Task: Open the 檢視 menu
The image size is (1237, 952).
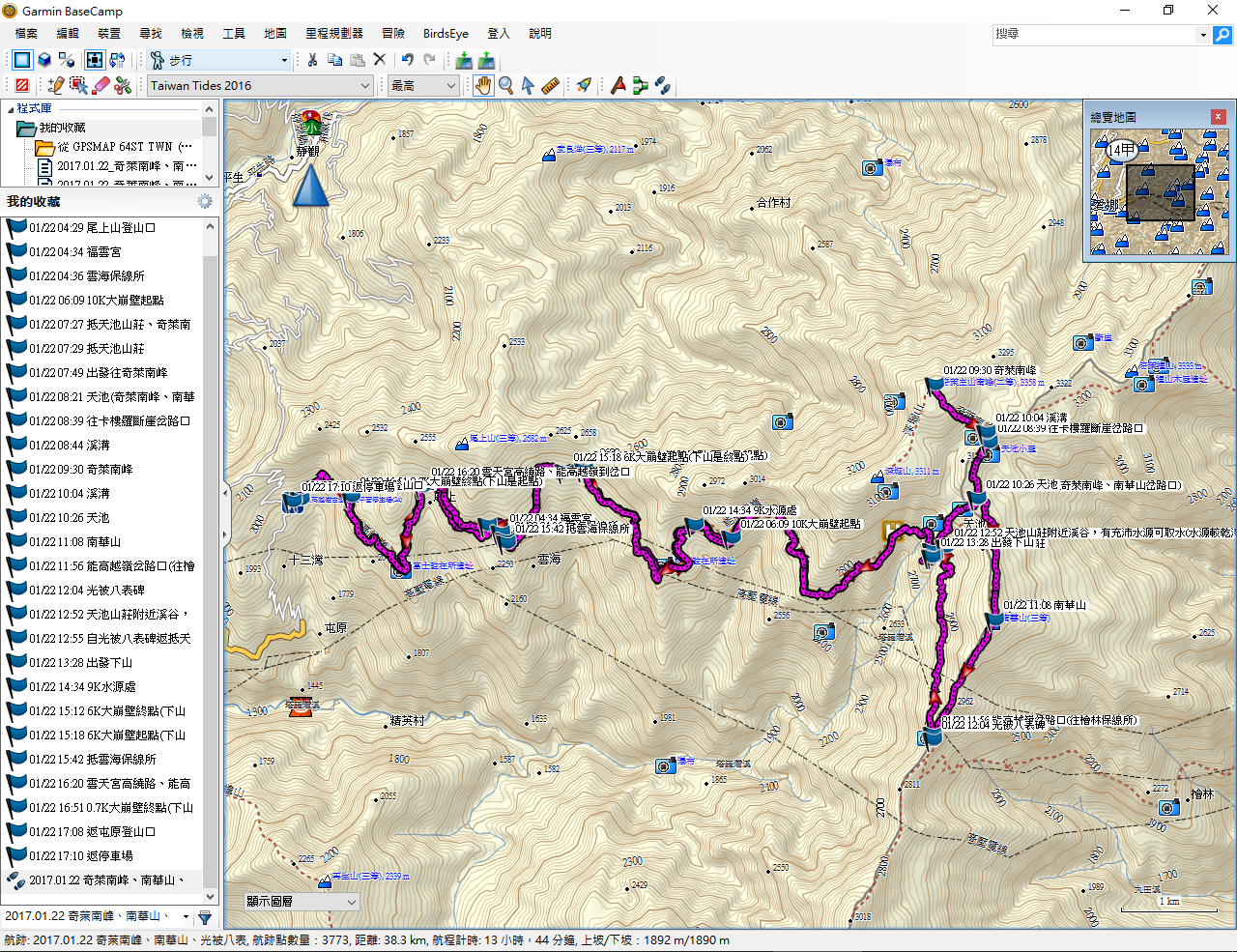Action: [192, 33]
